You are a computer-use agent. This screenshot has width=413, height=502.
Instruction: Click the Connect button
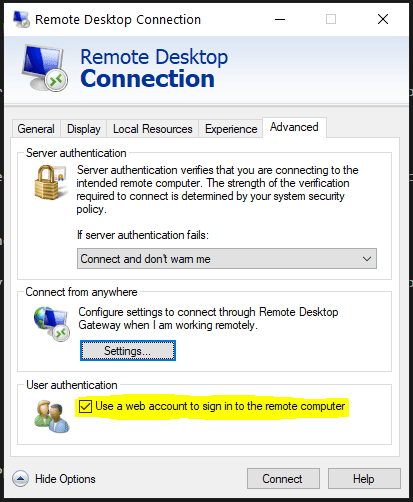tap(283, 479)
